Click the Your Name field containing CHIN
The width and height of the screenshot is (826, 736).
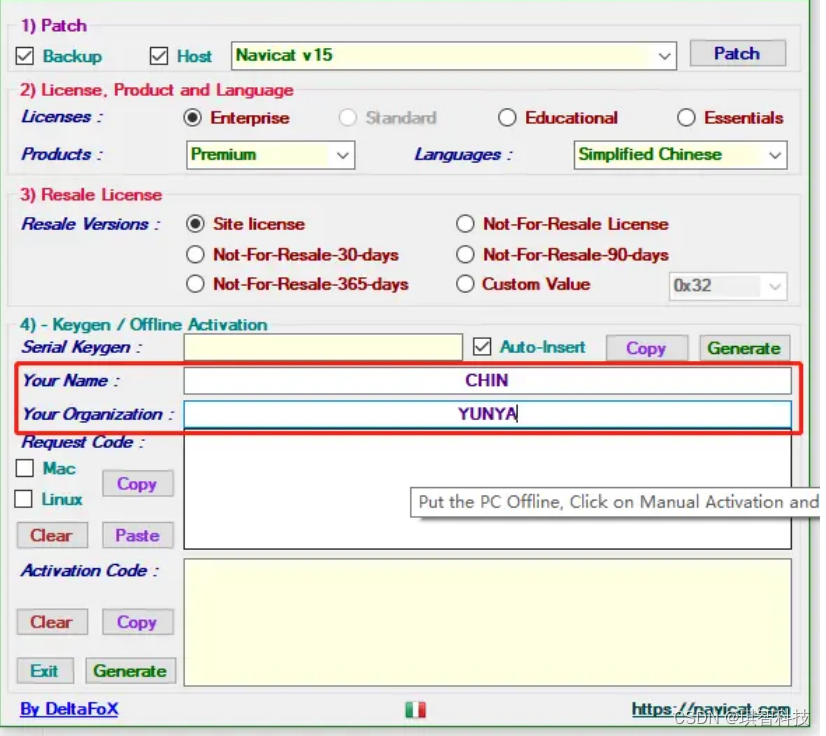coord(487,380)
